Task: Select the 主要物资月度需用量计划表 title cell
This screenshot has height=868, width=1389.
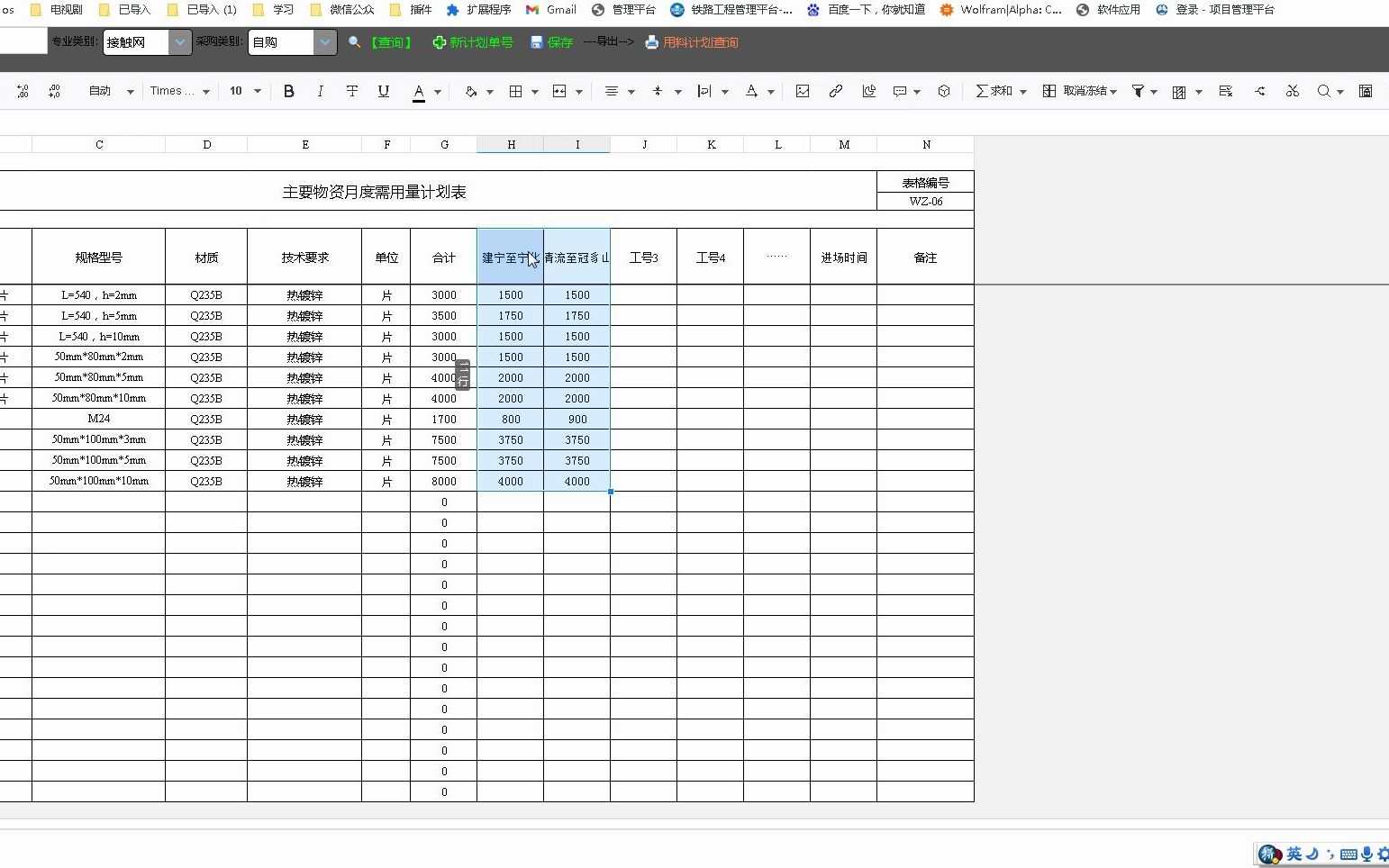Action: pos(375,192)
